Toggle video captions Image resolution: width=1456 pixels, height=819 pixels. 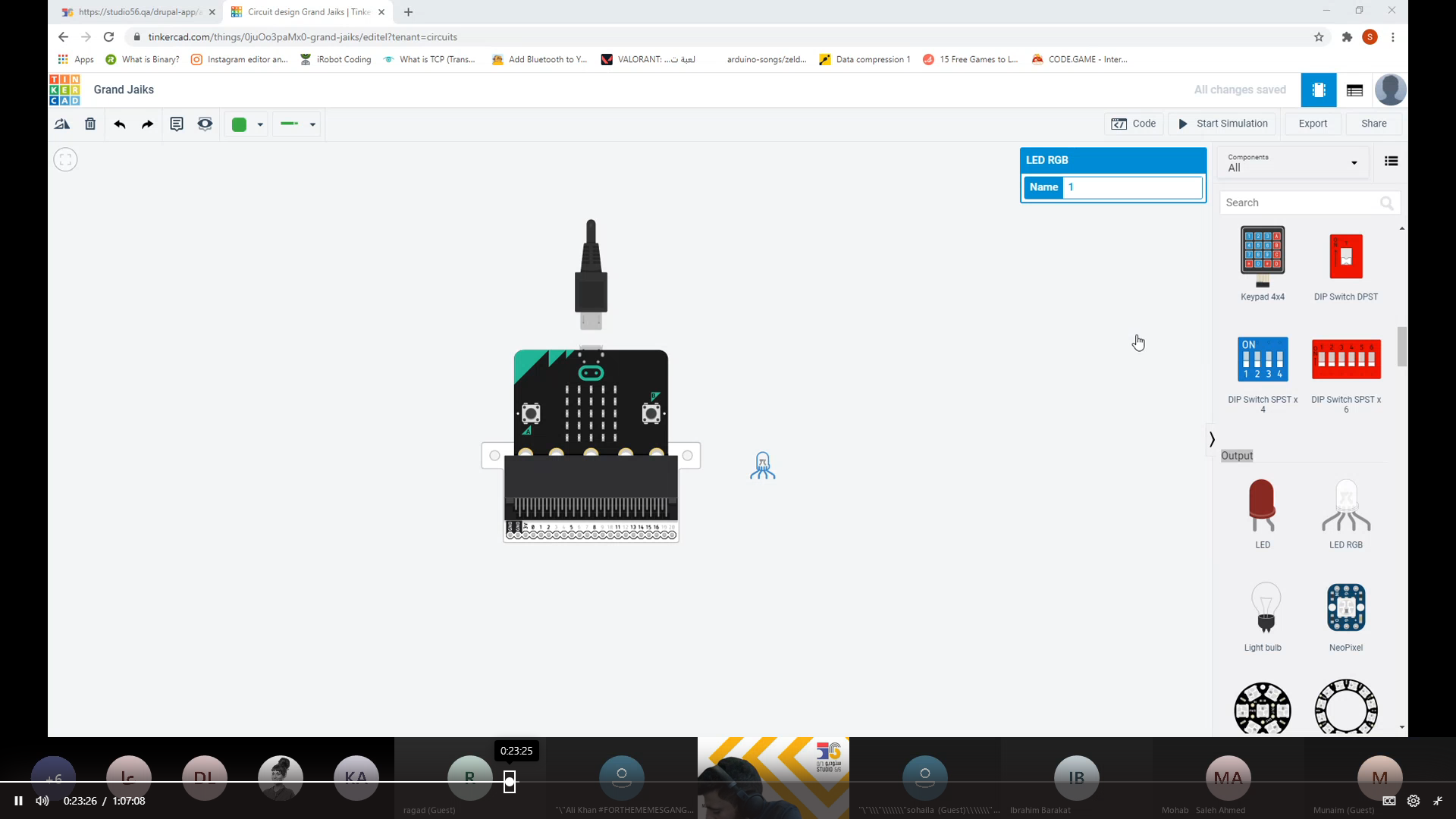click(1389, 801)
